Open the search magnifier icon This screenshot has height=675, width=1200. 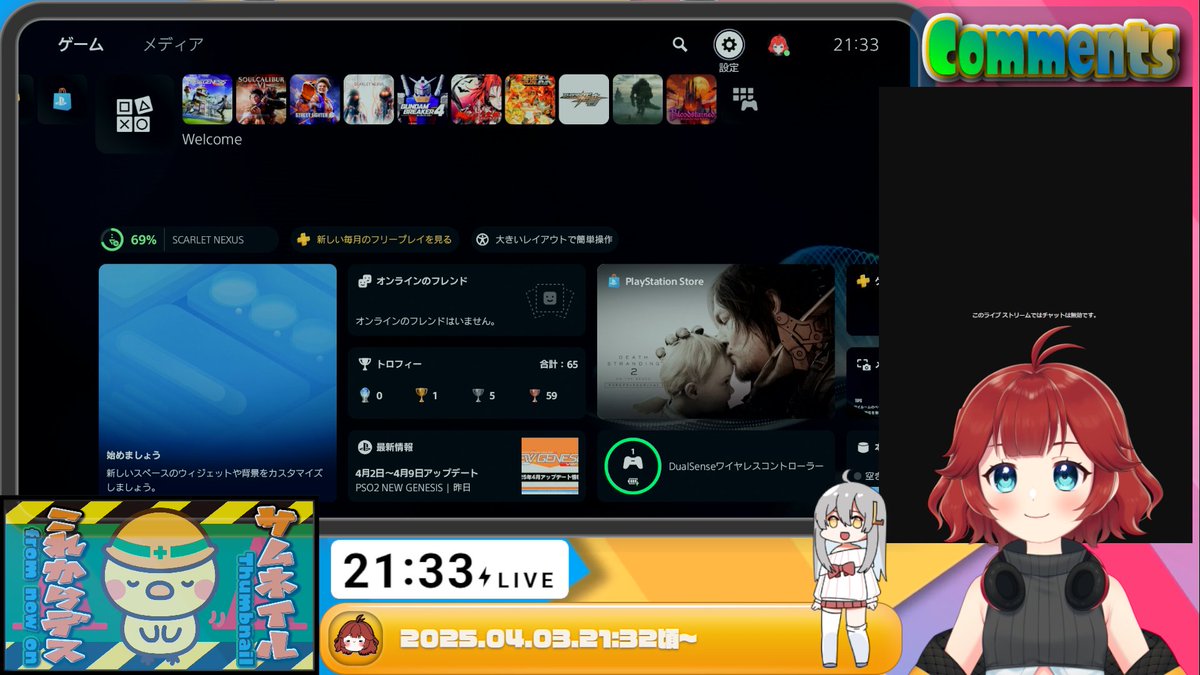click(680, 44)
